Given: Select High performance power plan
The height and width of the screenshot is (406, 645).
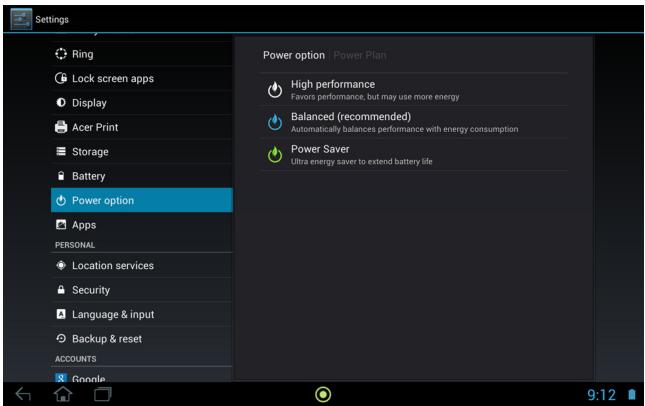Looking at the screenshot, I should coord(414,90).
